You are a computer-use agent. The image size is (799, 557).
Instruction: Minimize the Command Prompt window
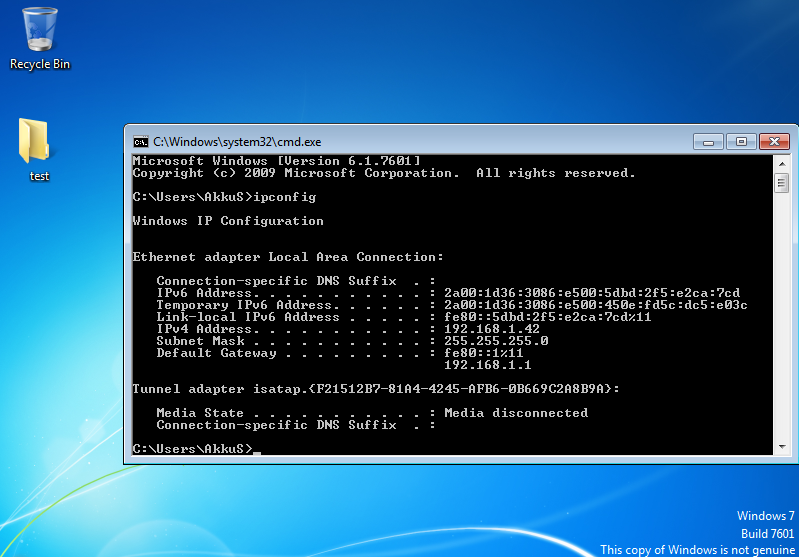point(708,142)
